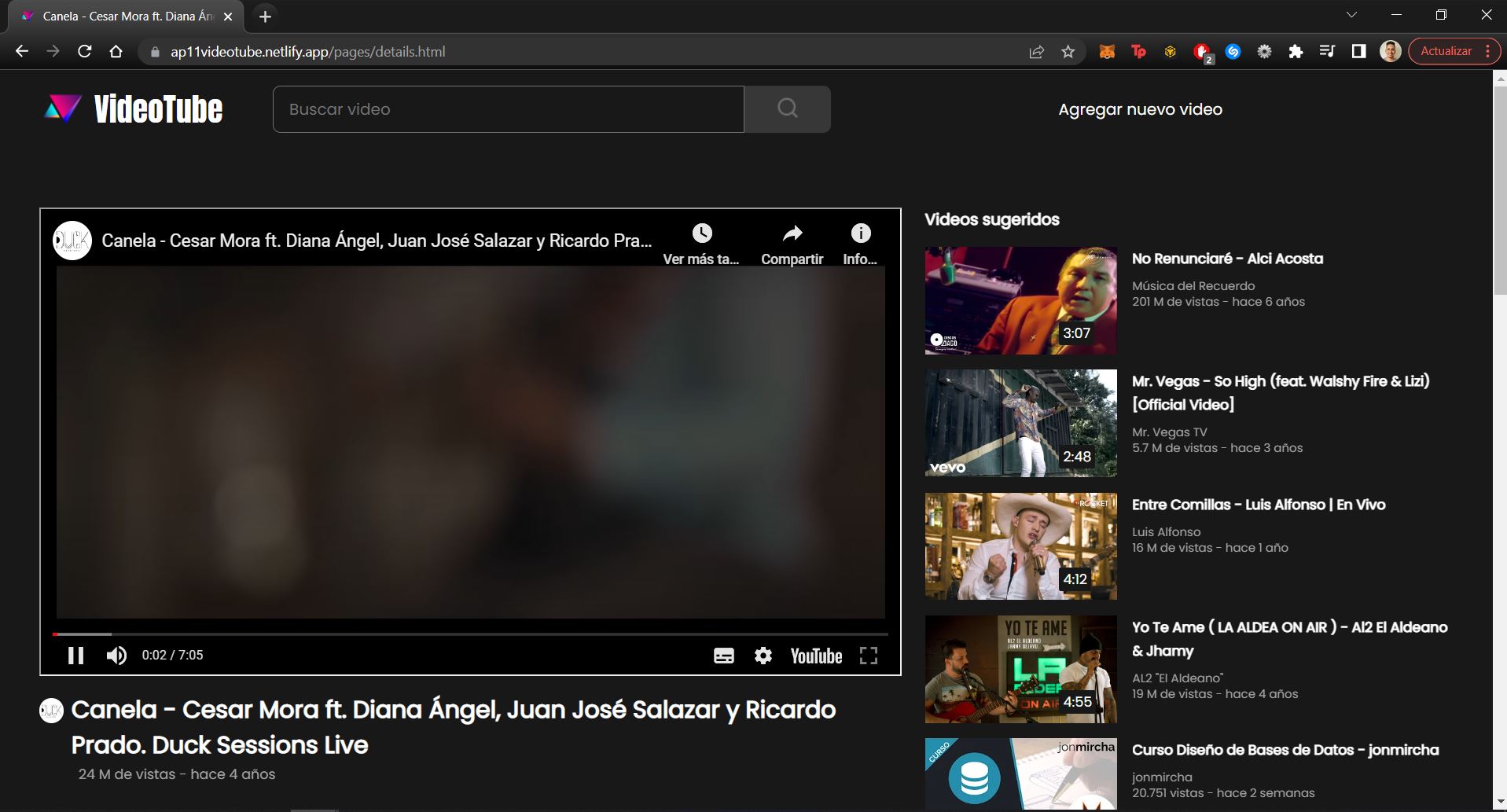1507x812 pixels.
Task: Open Entre Comillas thumbnail
Action: click(x=1020, y=546)
